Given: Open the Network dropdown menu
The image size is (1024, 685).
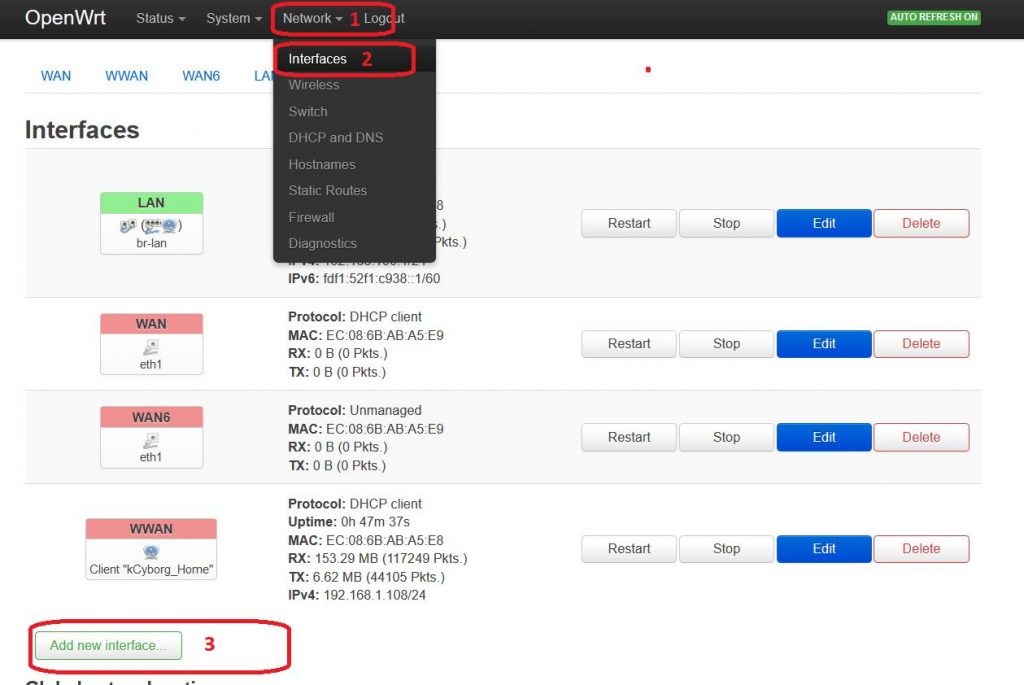Looking at the screenshot, I should (x=312, y=18).
